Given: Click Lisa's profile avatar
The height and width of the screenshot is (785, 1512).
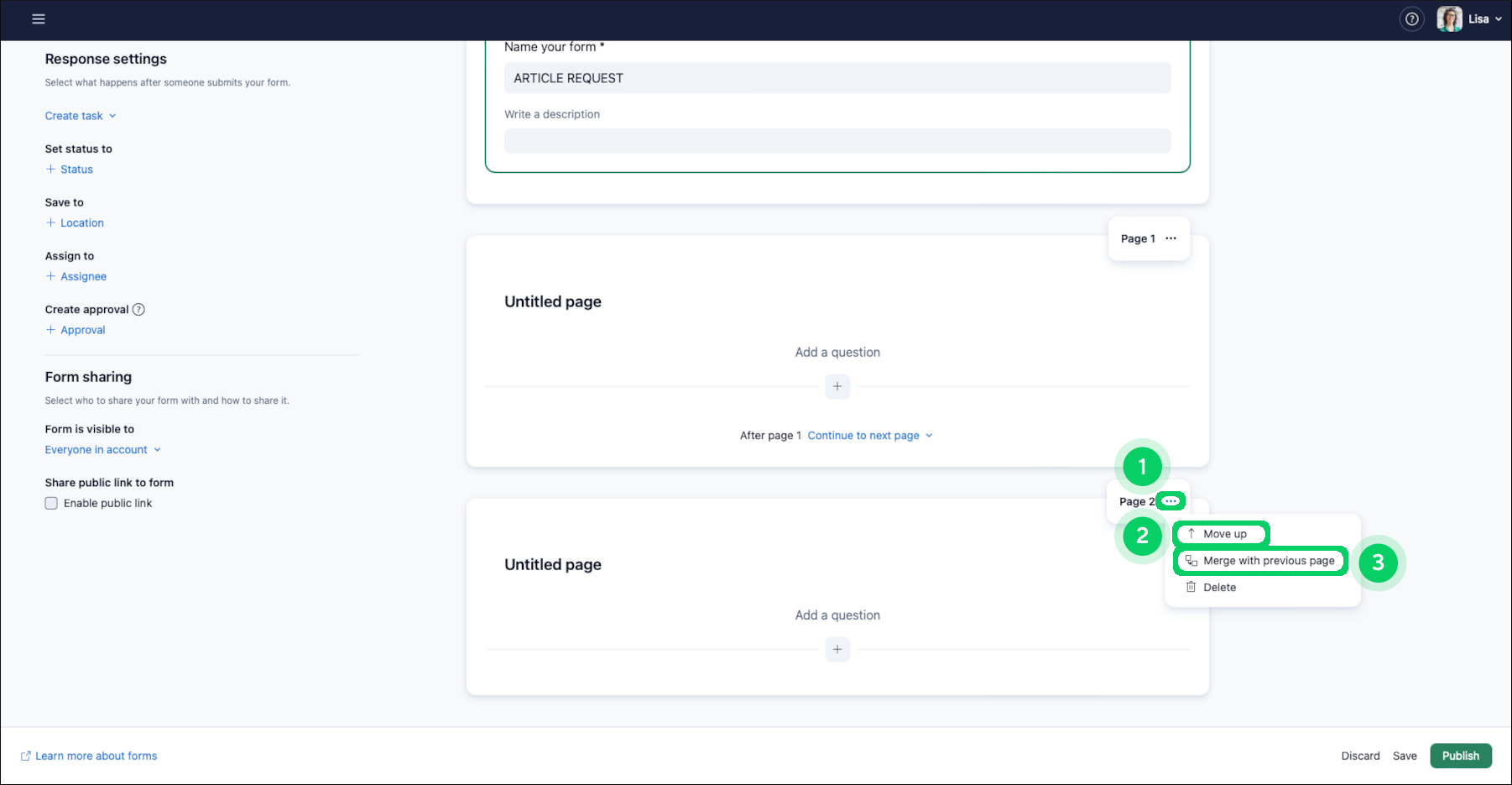Looking at the screenshot, I should click(x=1449, y=19).
